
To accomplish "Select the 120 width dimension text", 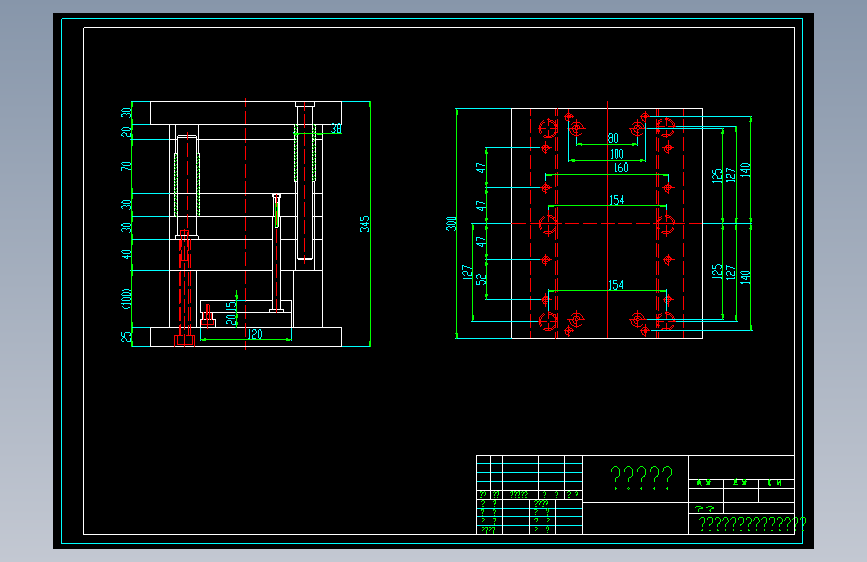I will tap(254, 334).
